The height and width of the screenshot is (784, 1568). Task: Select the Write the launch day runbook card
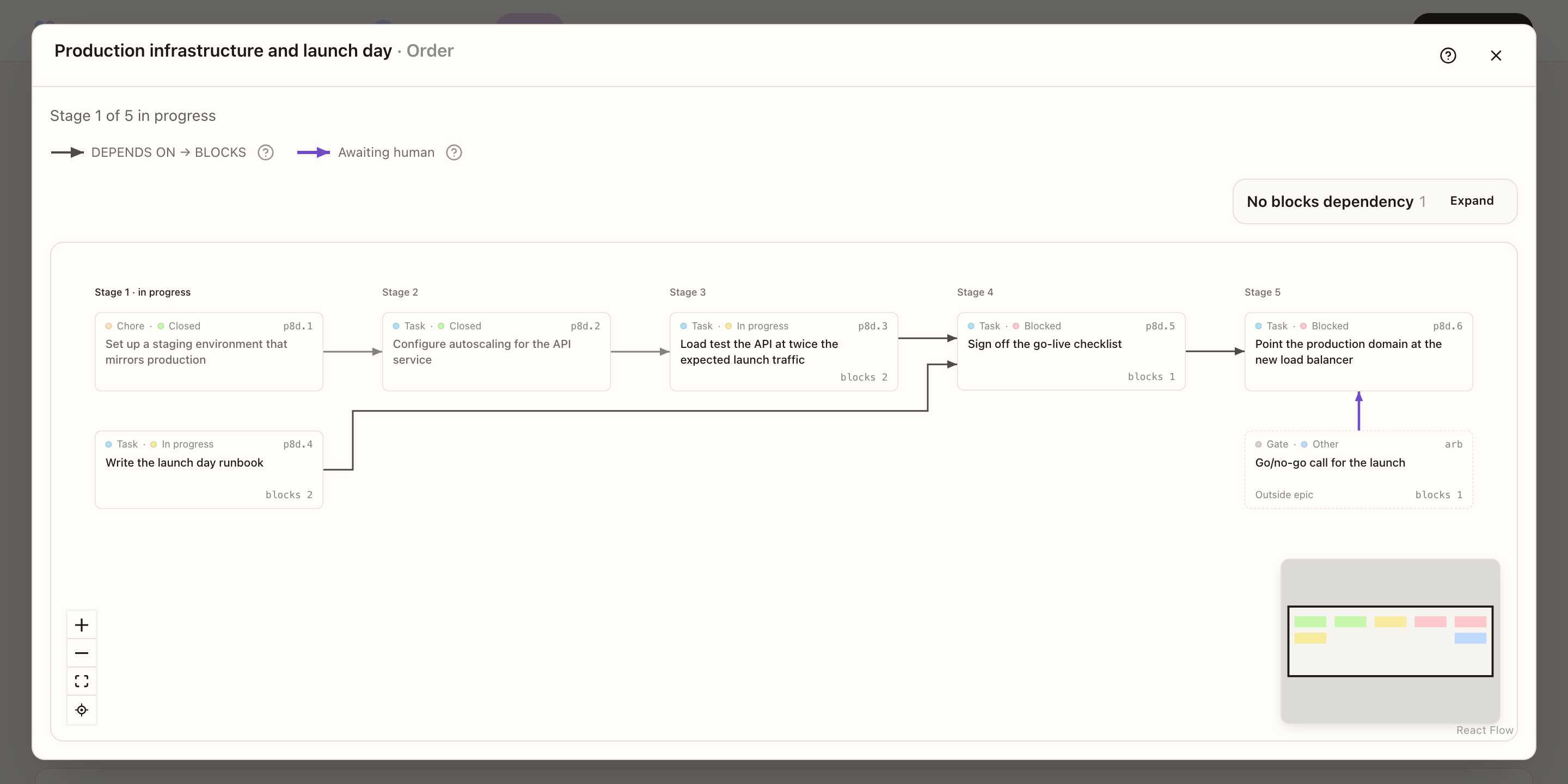209,469
